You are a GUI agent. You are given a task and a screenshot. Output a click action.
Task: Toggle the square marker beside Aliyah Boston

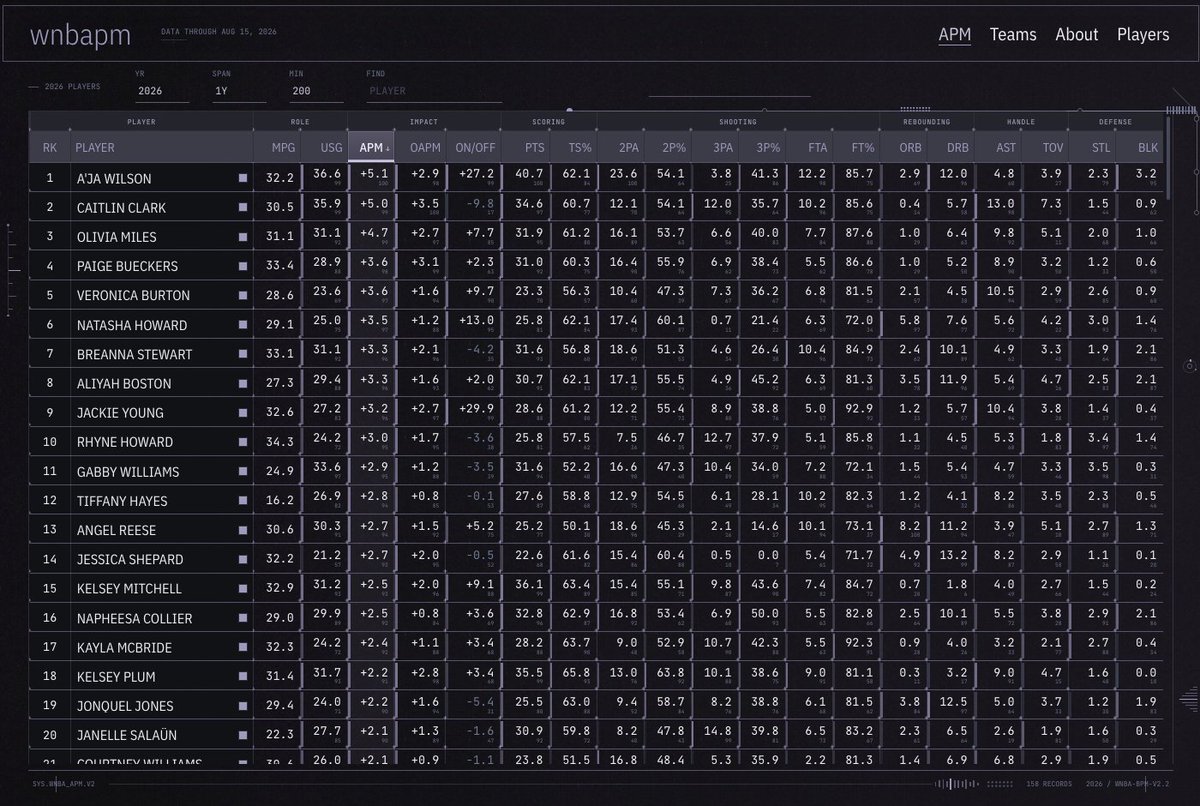click(242, 383)
